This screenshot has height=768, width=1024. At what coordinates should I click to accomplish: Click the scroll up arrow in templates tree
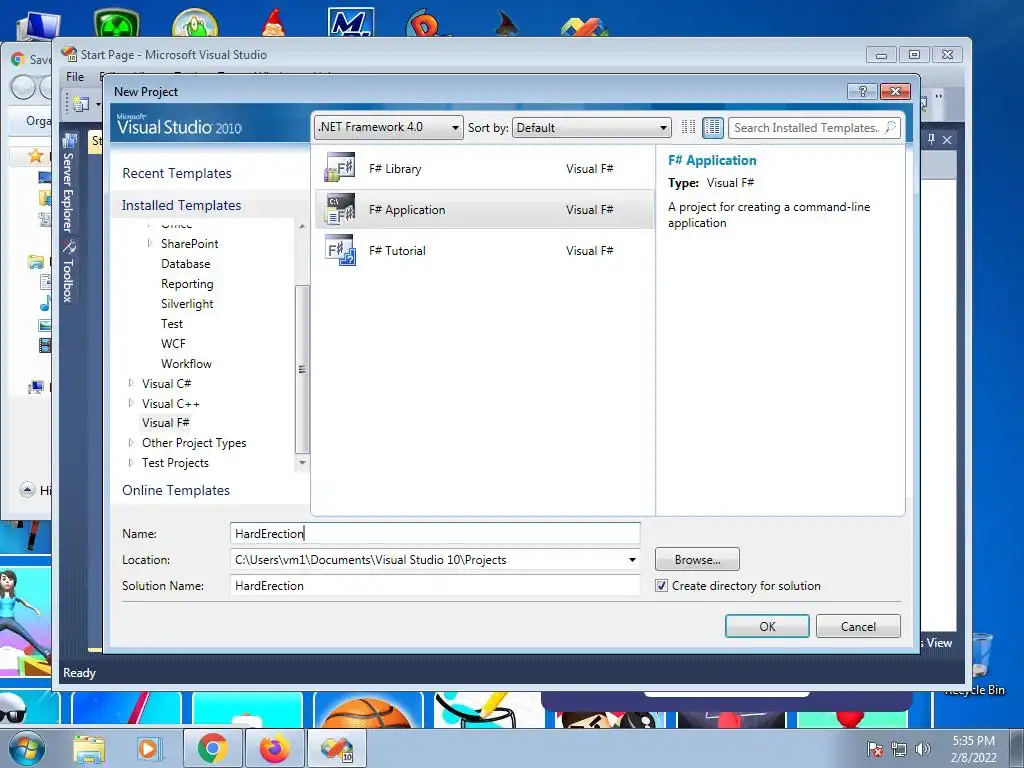click(x=302, y=226)
